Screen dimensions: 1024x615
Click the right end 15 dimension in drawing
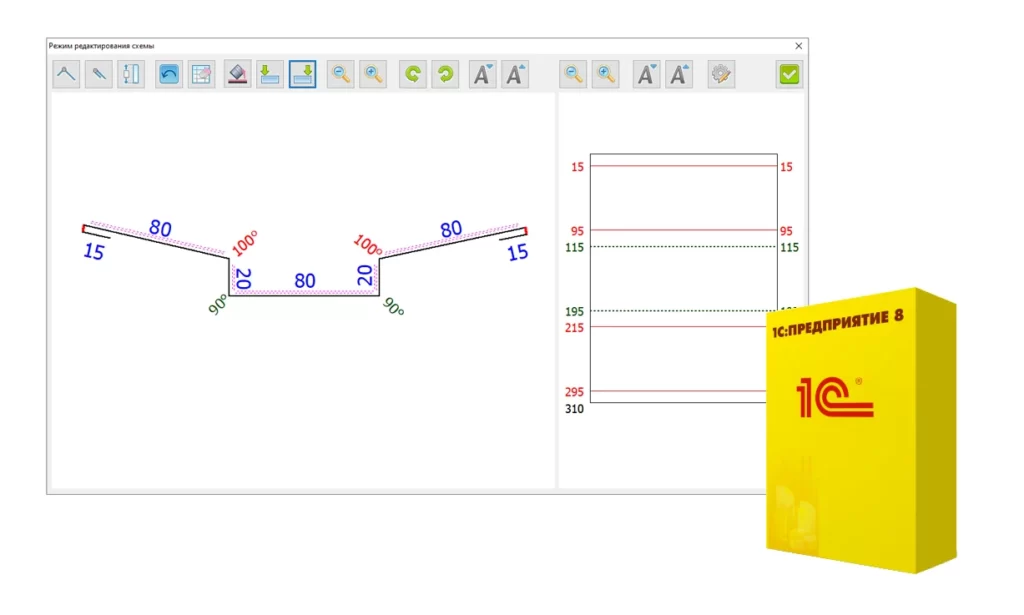tap(517, 252)
